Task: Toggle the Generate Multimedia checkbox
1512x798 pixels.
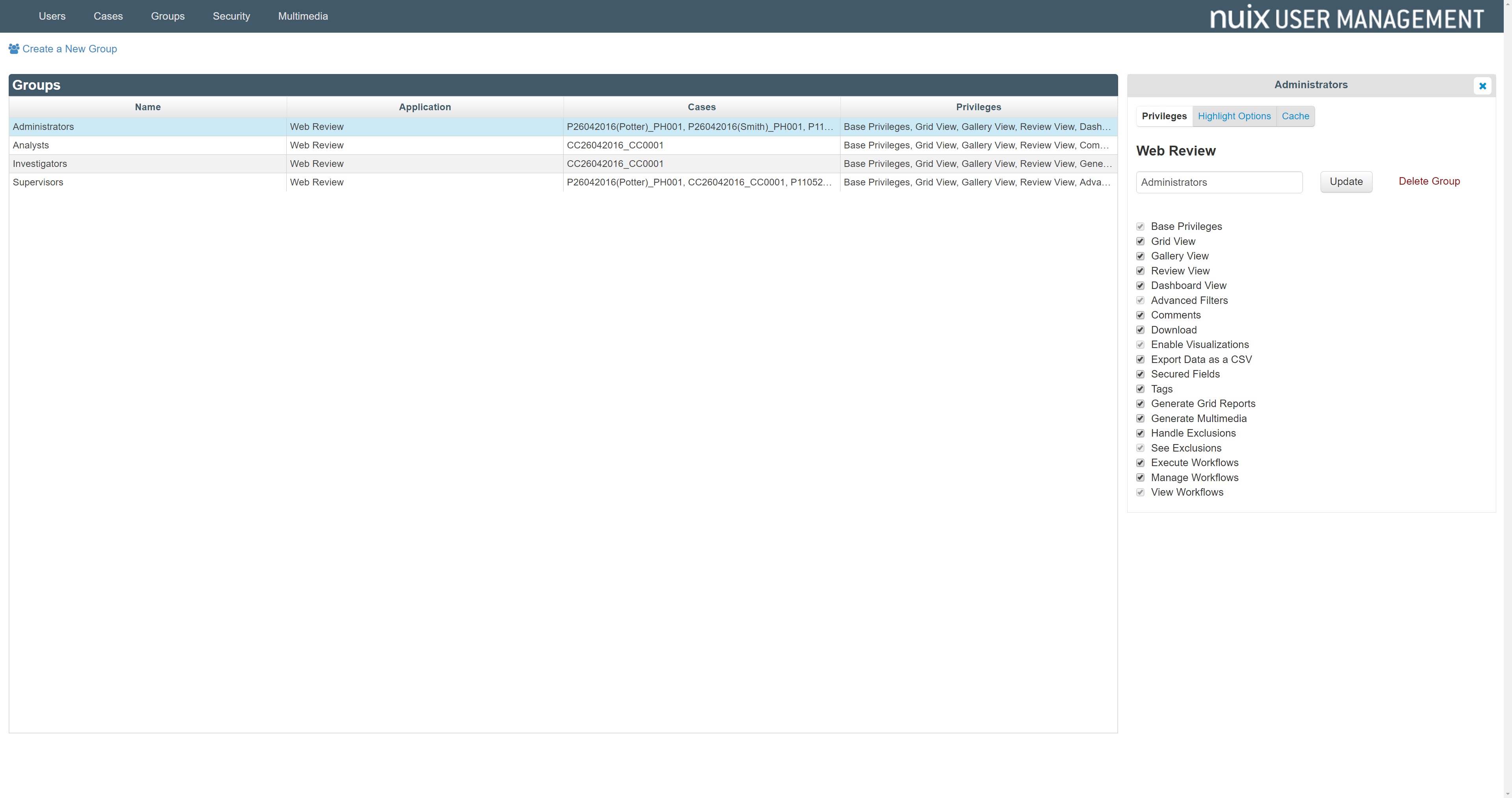Action: pyautogui.click(x=1140, y=418)
